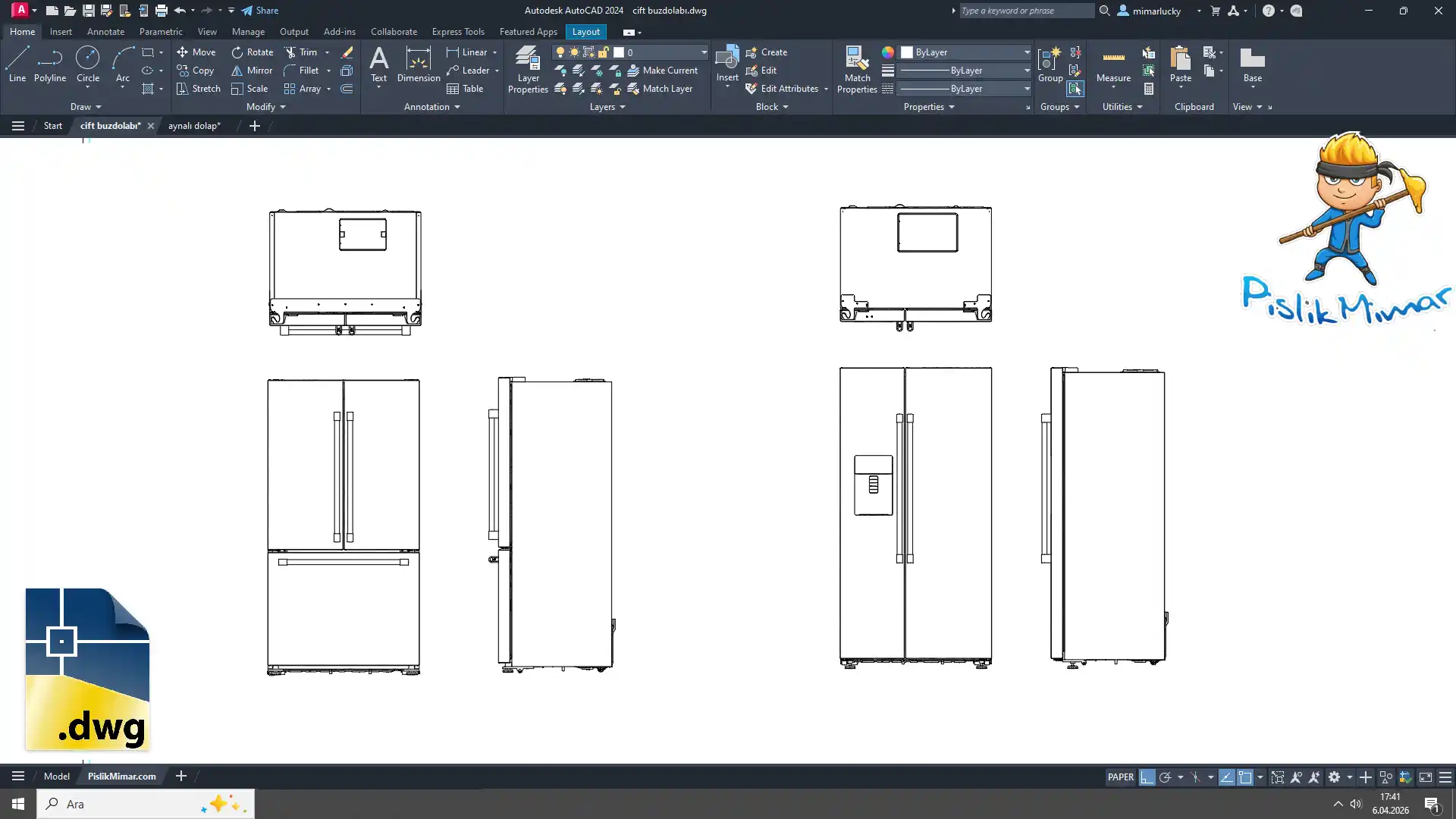Toggle layer 0 on/off lightbulb
The image size is (1456, 819).
coord(560,52)
